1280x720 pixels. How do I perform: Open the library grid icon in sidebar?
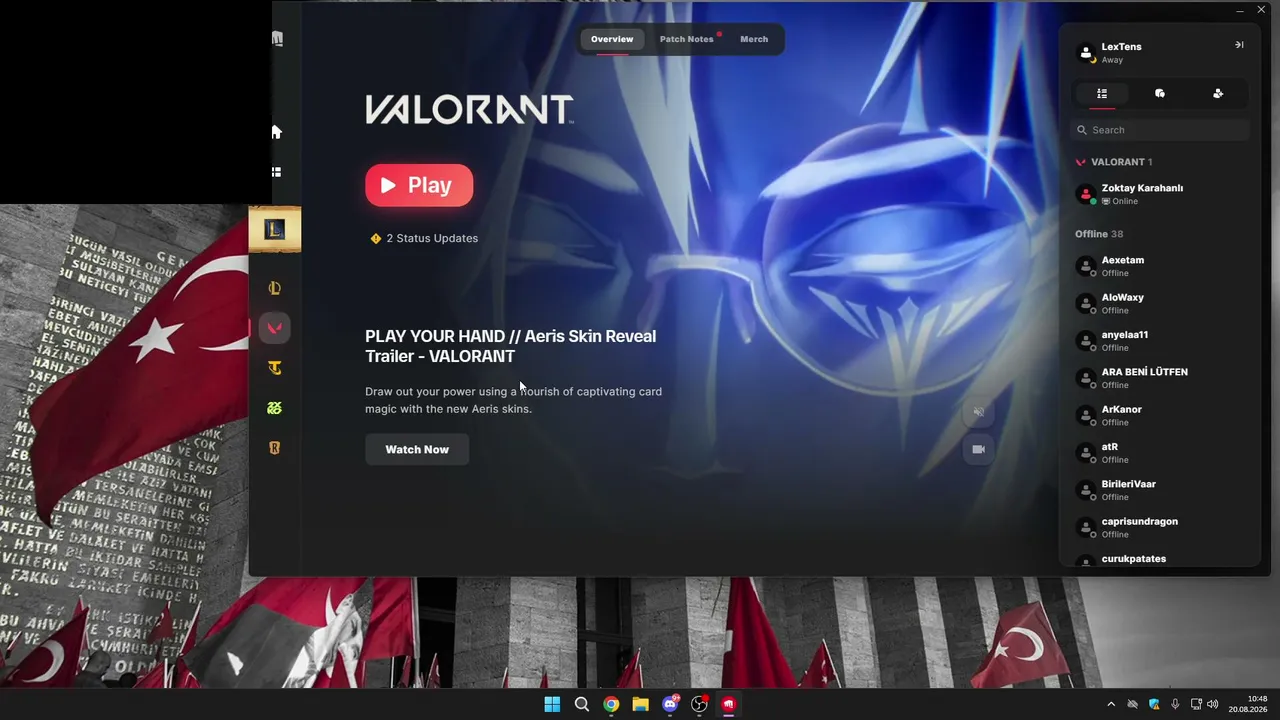coord(277,172)
